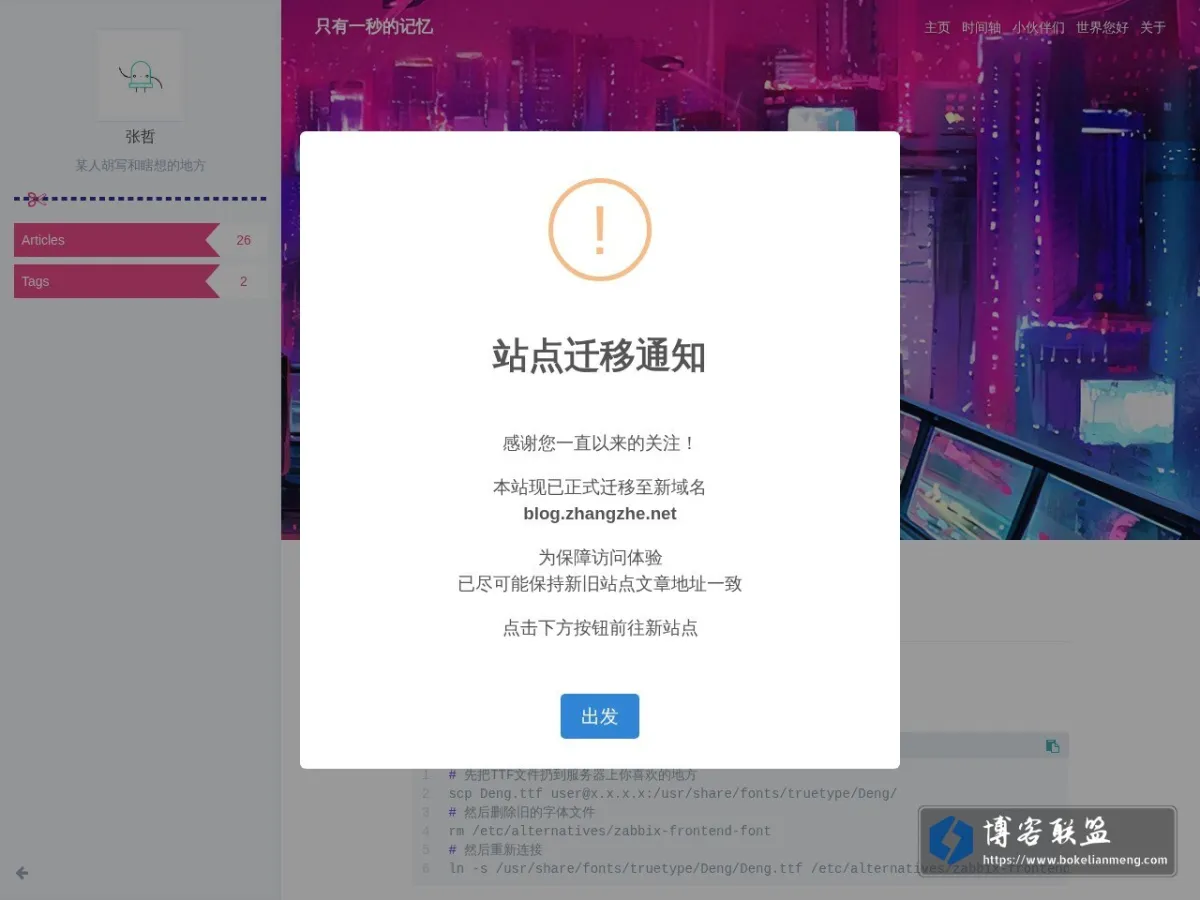Viewport: 1200px width, 900px height.
Task: Open the 关于 nav link
Action: [x=1153, y=27]
